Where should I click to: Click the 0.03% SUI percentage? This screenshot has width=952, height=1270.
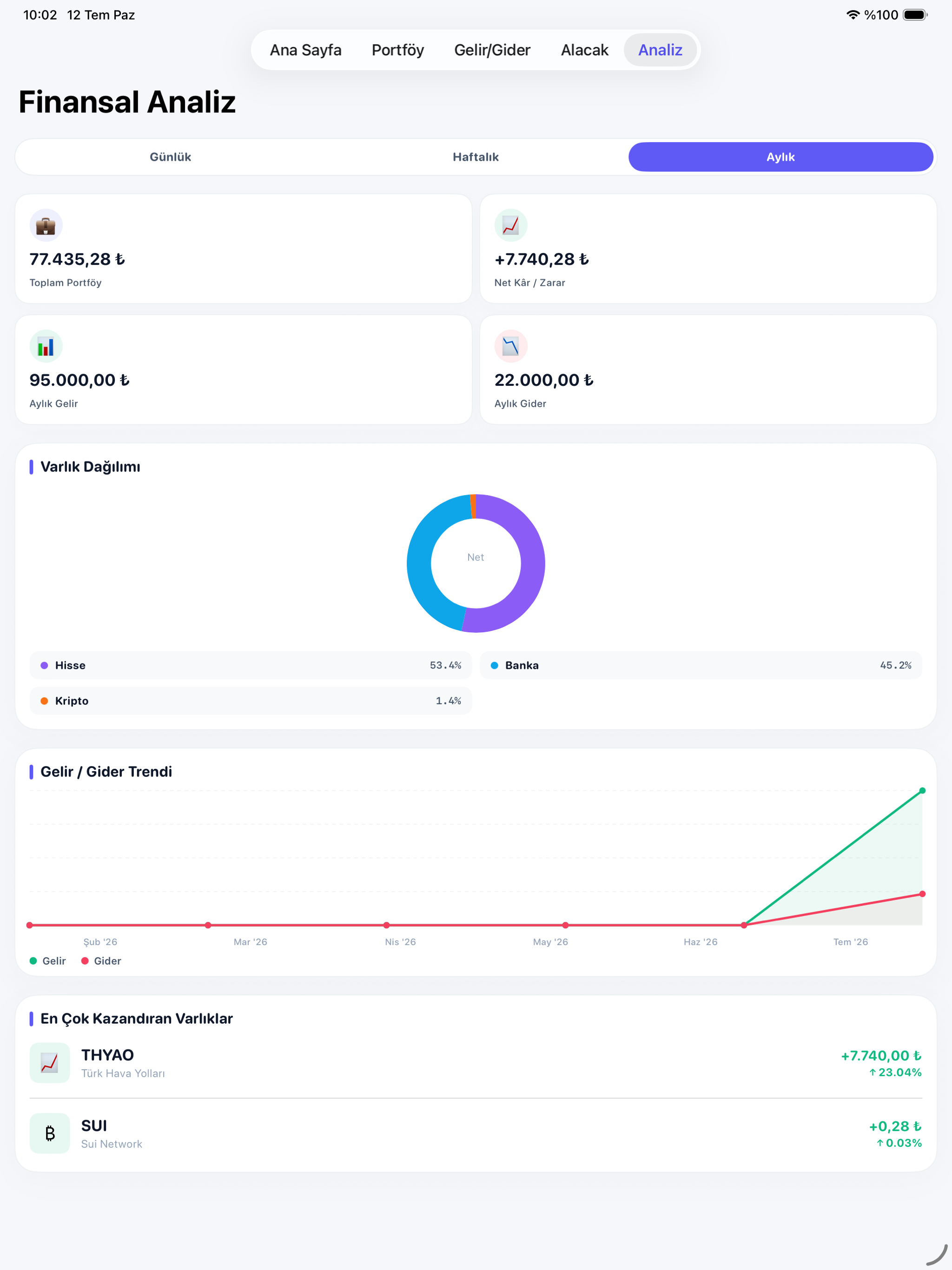899,1143
